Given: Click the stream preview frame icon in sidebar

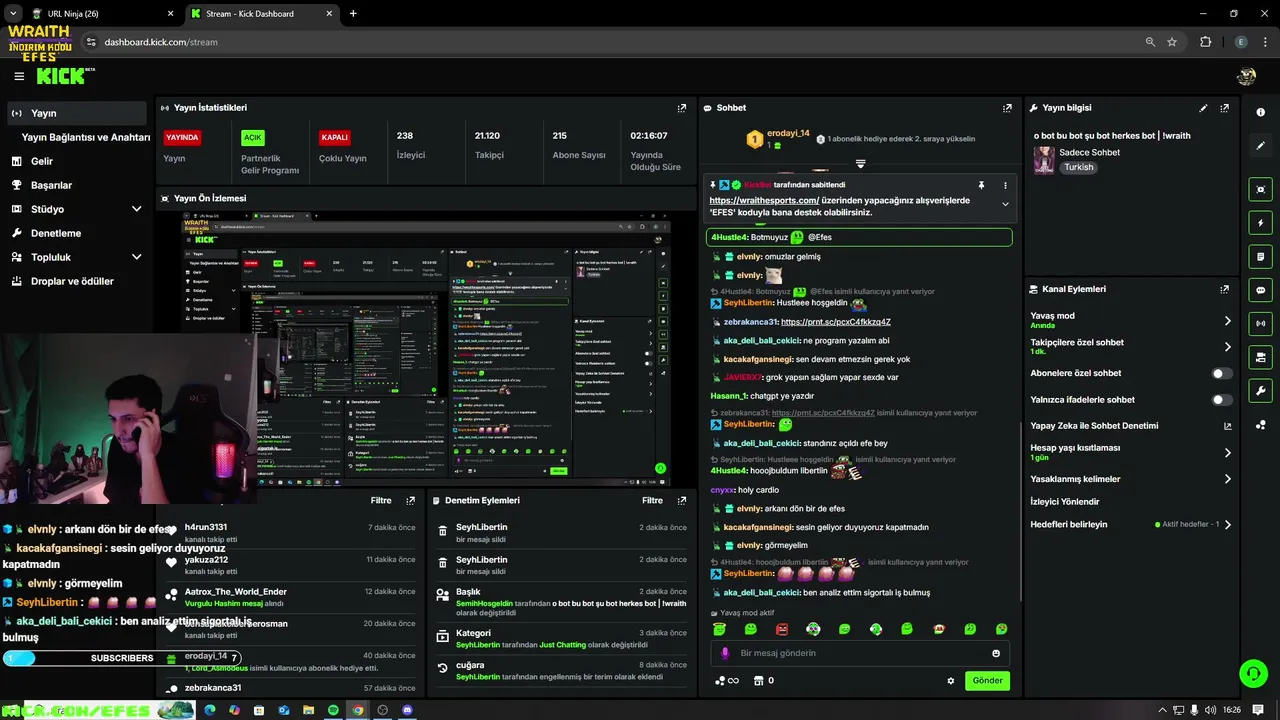Looking at the screenshot, I should click(1260, 189).
